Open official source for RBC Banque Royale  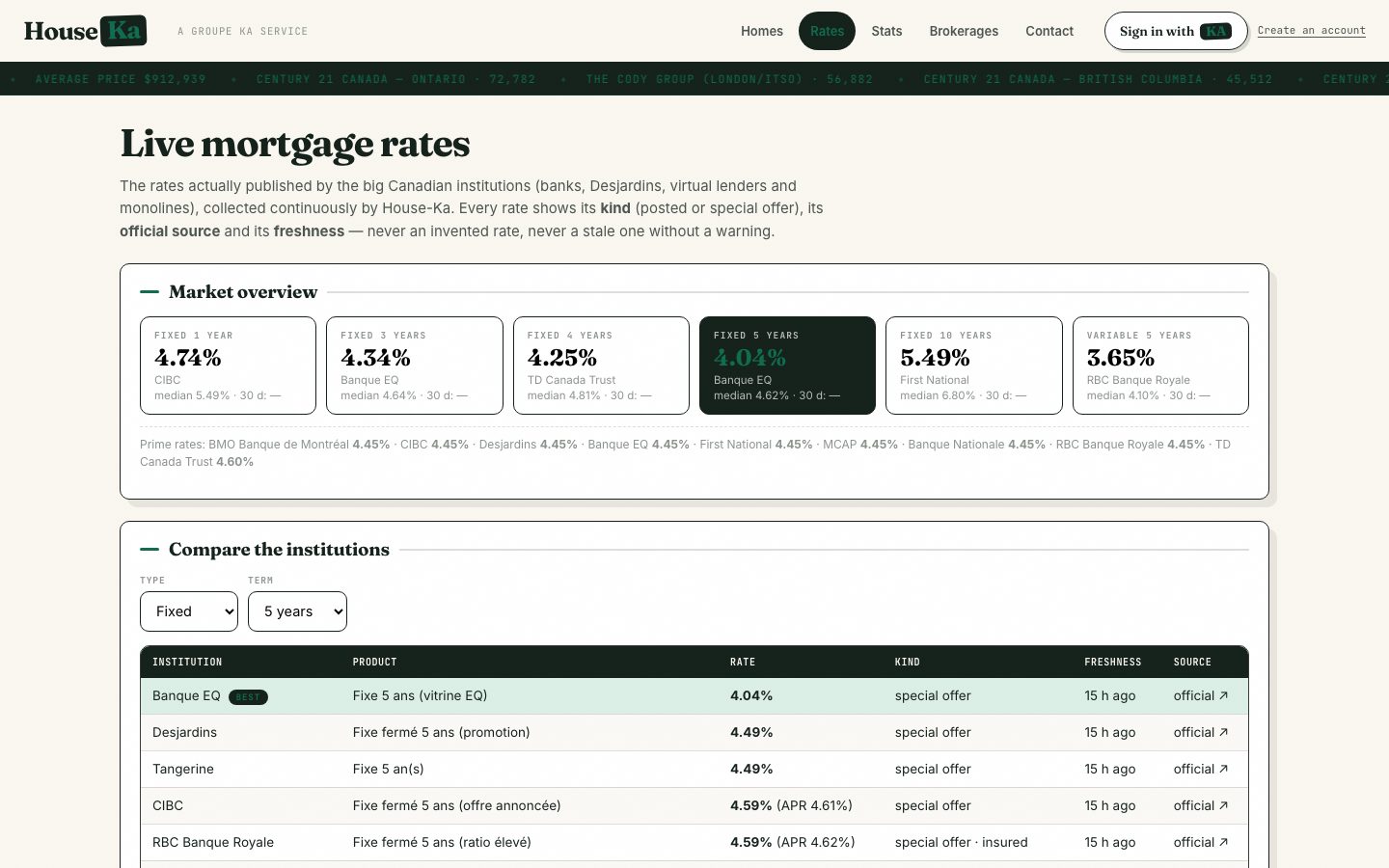click(x=1201, y=842)
